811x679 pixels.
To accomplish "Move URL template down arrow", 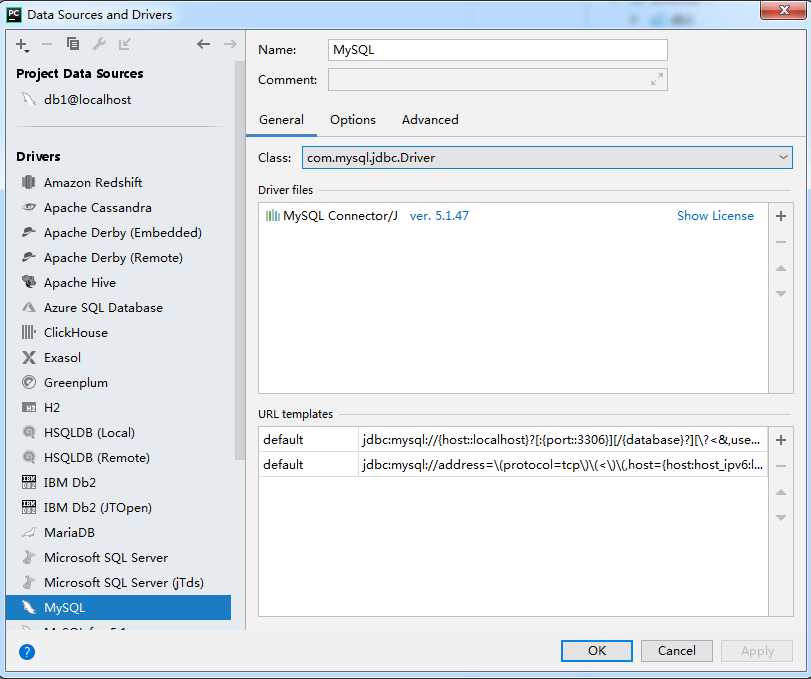I will [x=781, y=517].
